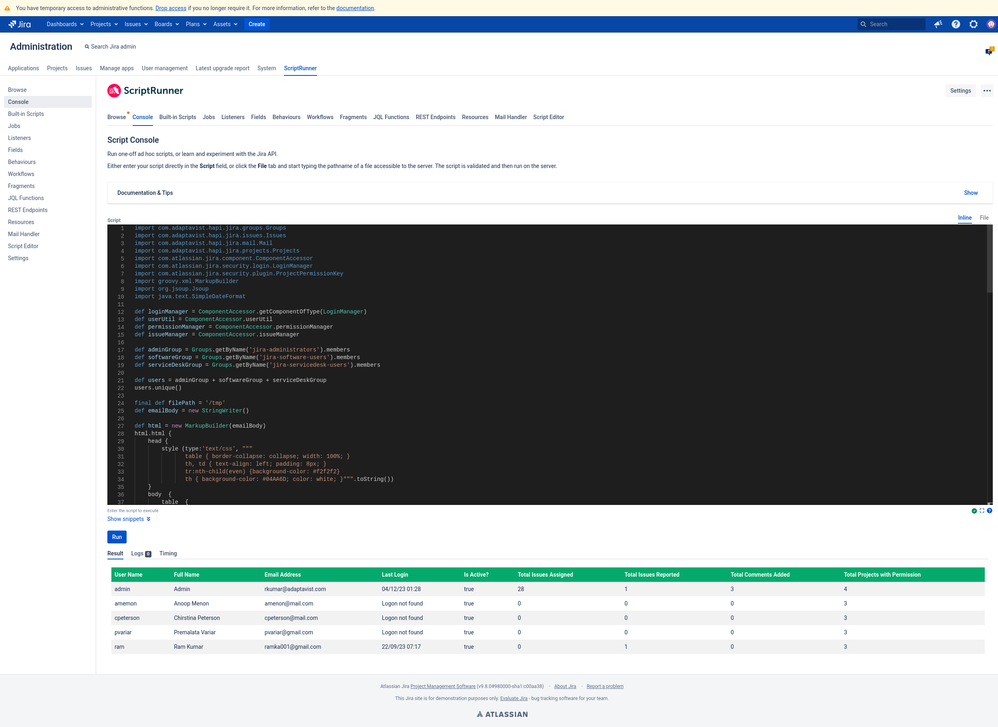Show the Documentation & Tips panel
The width and height of the screenshot is (998, 727).
point(971,193)
